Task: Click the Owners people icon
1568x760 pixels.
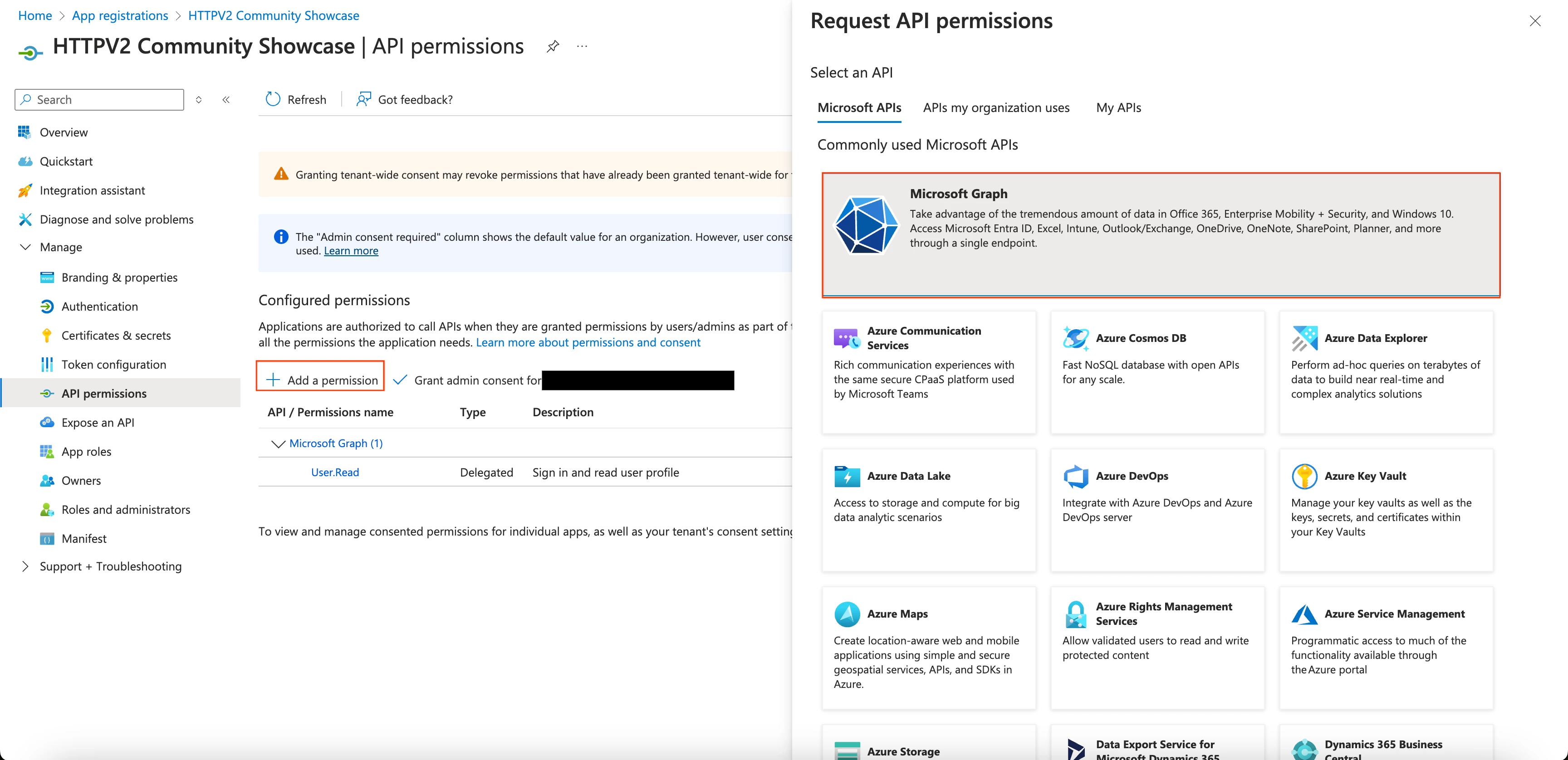Action: click(47, 481)
